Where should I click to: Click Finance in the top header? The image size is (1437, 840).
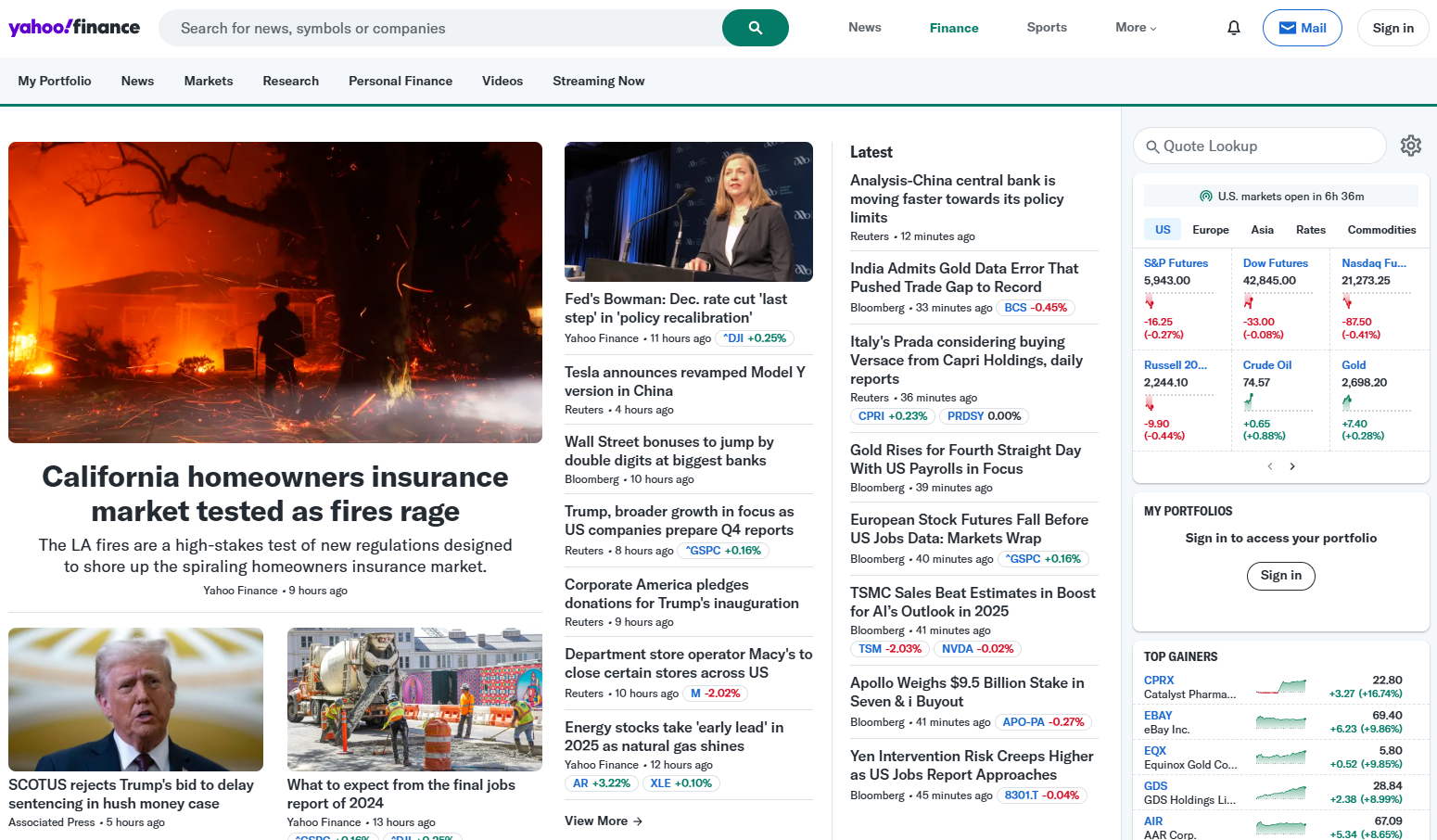[x=954, y=28]
